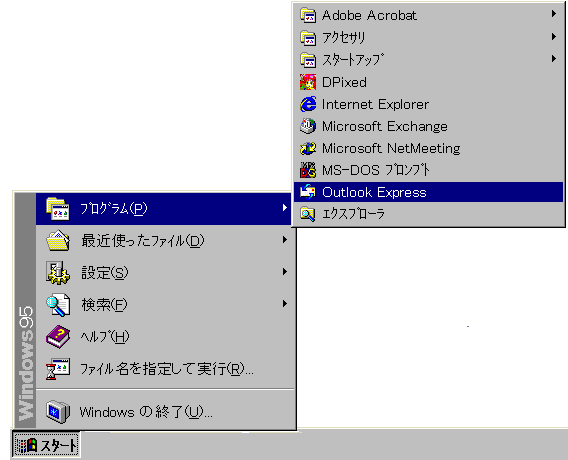Screen dimensions: 568x460
Task: Expand the 検索(F) submenu arrow
Action: [285, 304]
